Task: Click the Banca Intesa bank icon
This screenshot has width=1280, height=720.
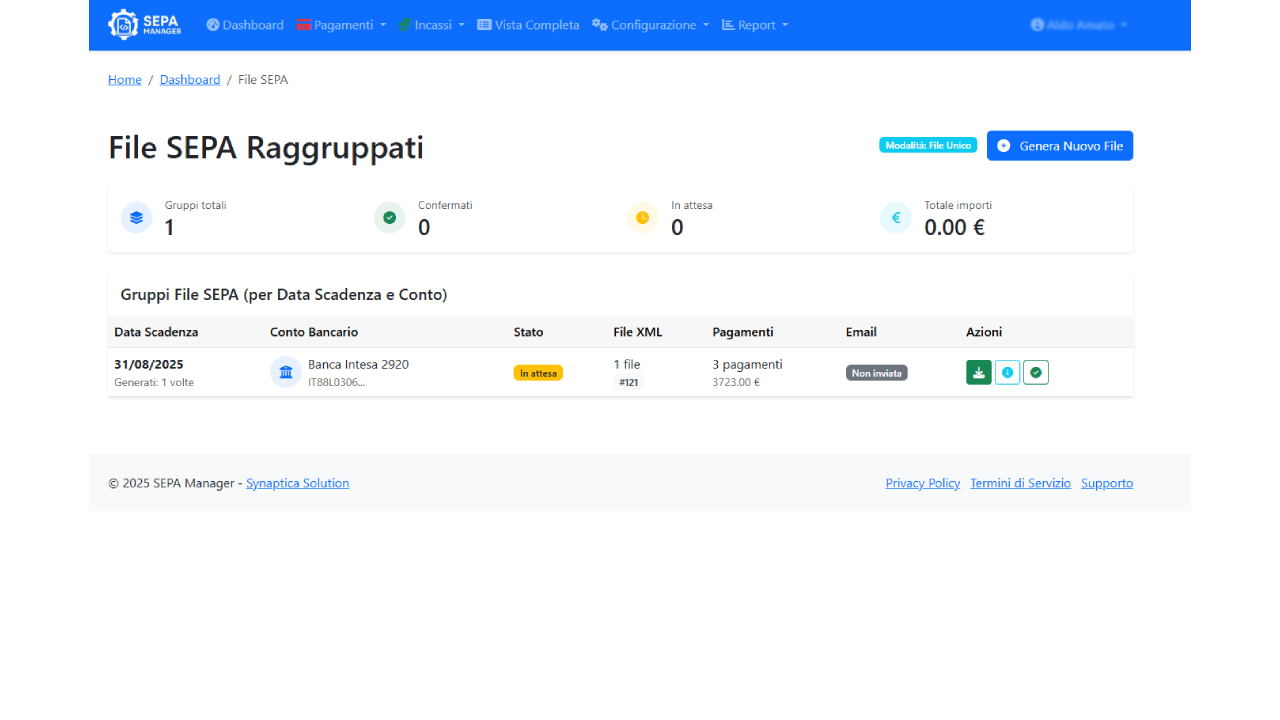Action: pos(286,372)
